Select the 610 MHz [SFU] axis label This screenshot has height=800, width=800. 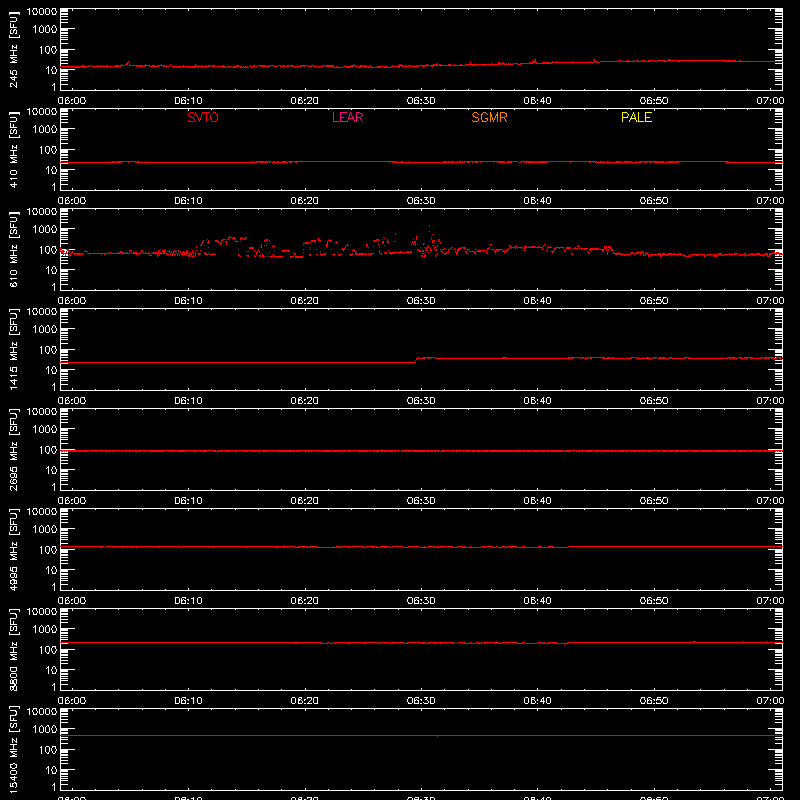(x=13, y=250)
